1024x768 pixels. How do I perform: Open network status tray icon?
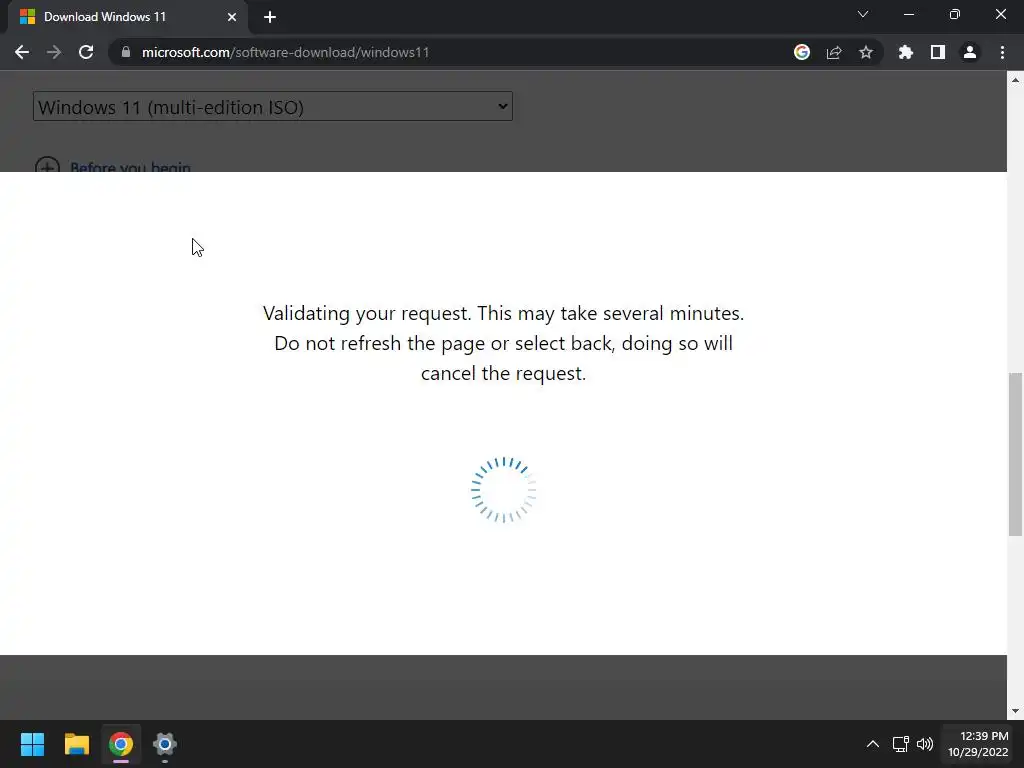[x=901, y=744]
